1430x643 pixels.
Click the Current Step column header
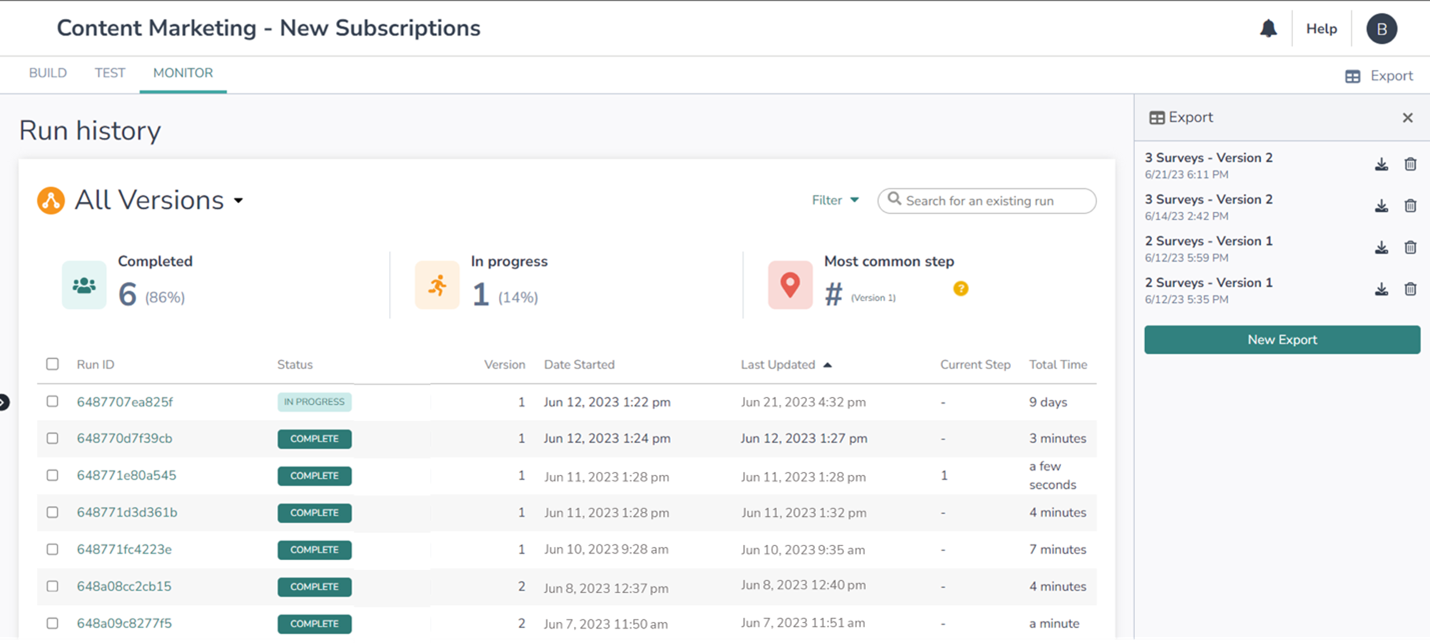pos(975,365)
